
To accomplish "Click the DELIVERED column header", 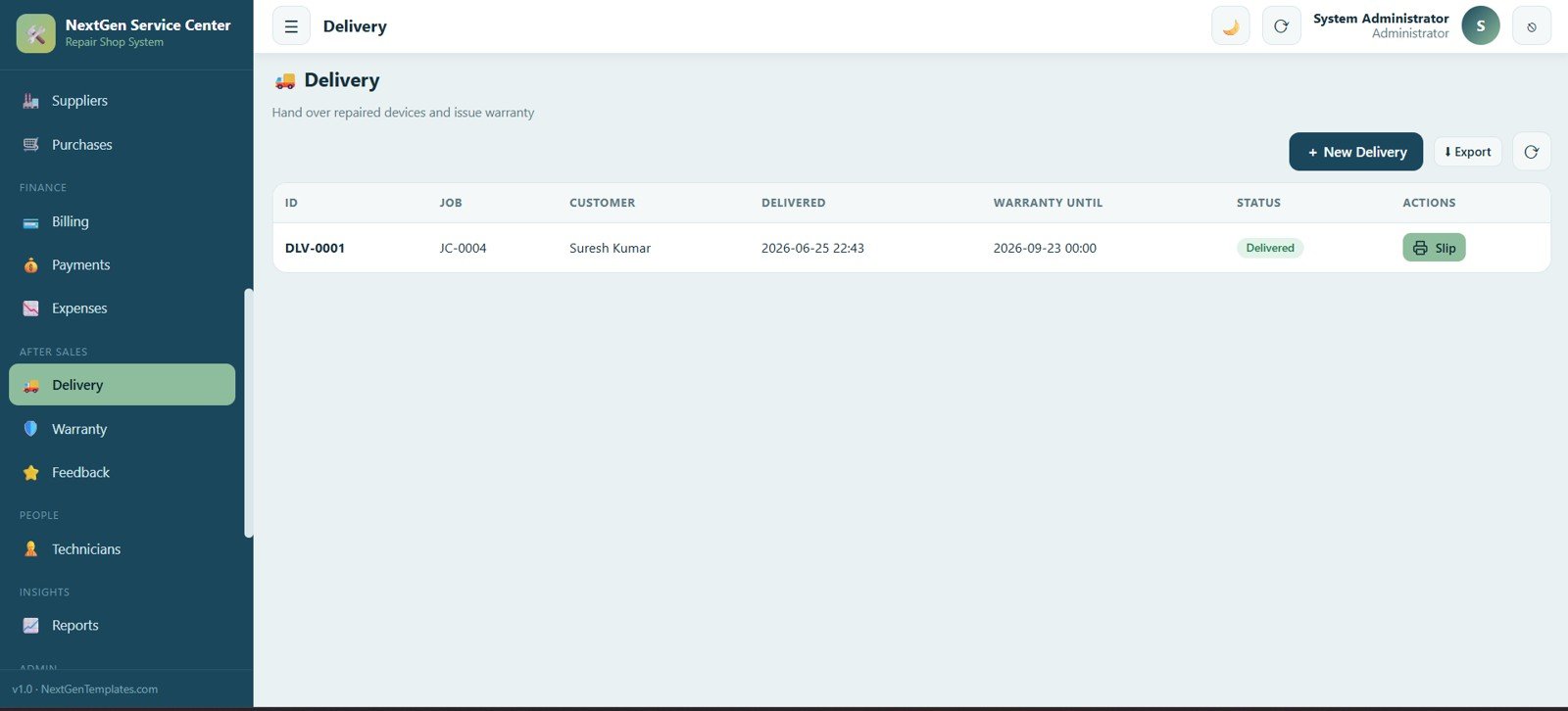I will (794, 203).
